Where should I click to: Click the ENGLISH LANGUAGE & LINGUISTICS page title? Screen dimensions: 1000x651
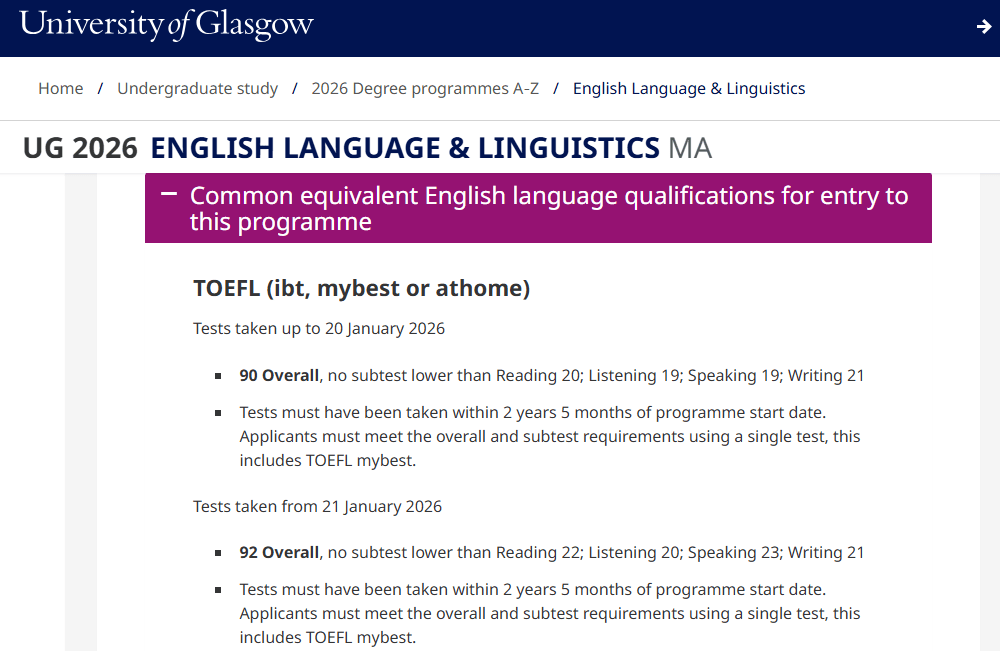(404, 148)
